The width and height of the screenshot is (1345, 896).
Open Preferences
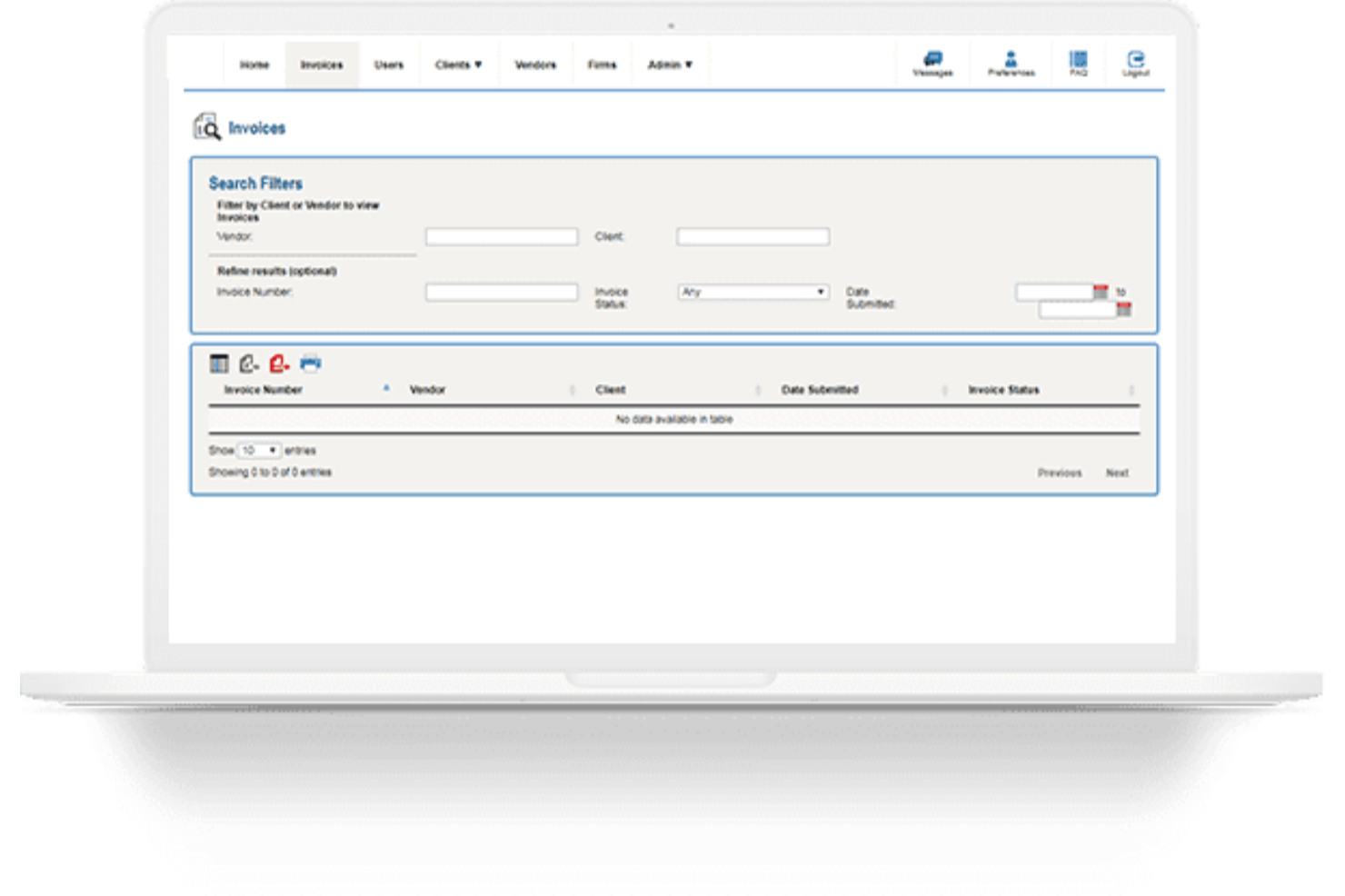coord(1010,61)
